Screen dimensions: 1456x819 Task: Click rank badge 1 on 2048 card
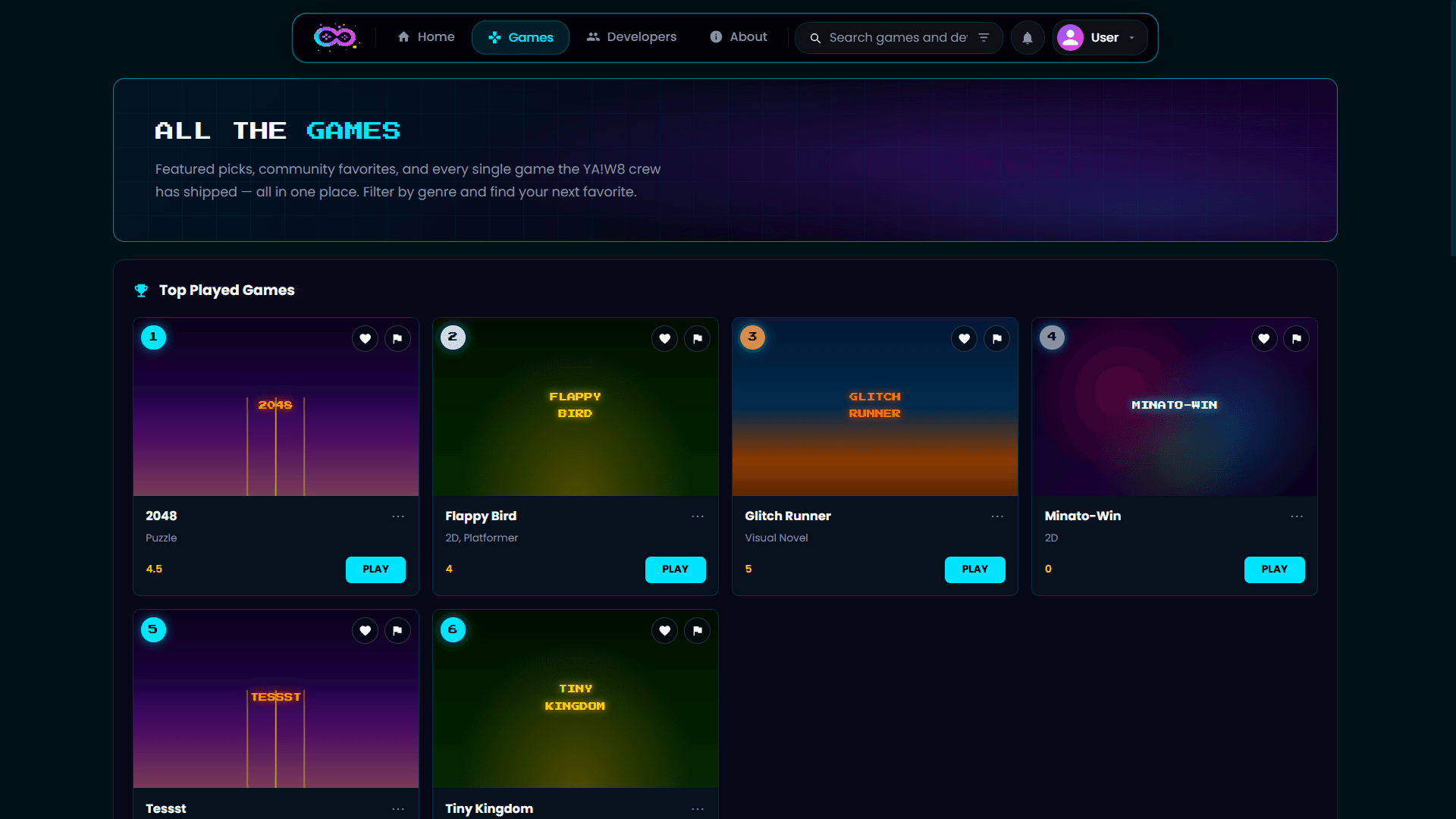tap(153, 337)
